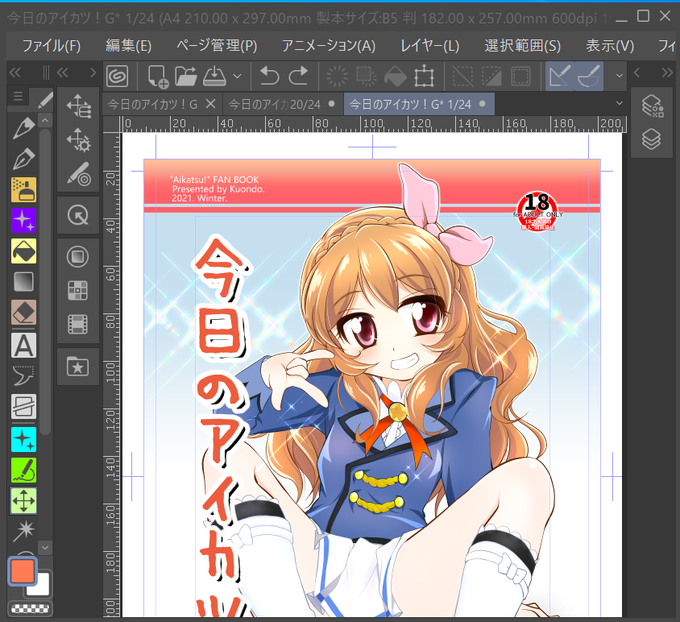Image resolution: width=680 pixels, height=622 pixels.
Task: Toggle Snap to Special Ruler
Action: [589, 76]
